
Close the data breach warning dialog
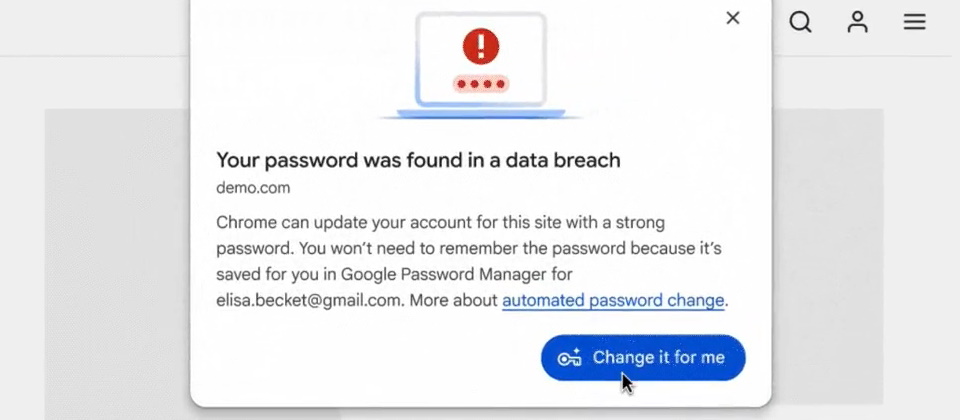click(733, 18)
